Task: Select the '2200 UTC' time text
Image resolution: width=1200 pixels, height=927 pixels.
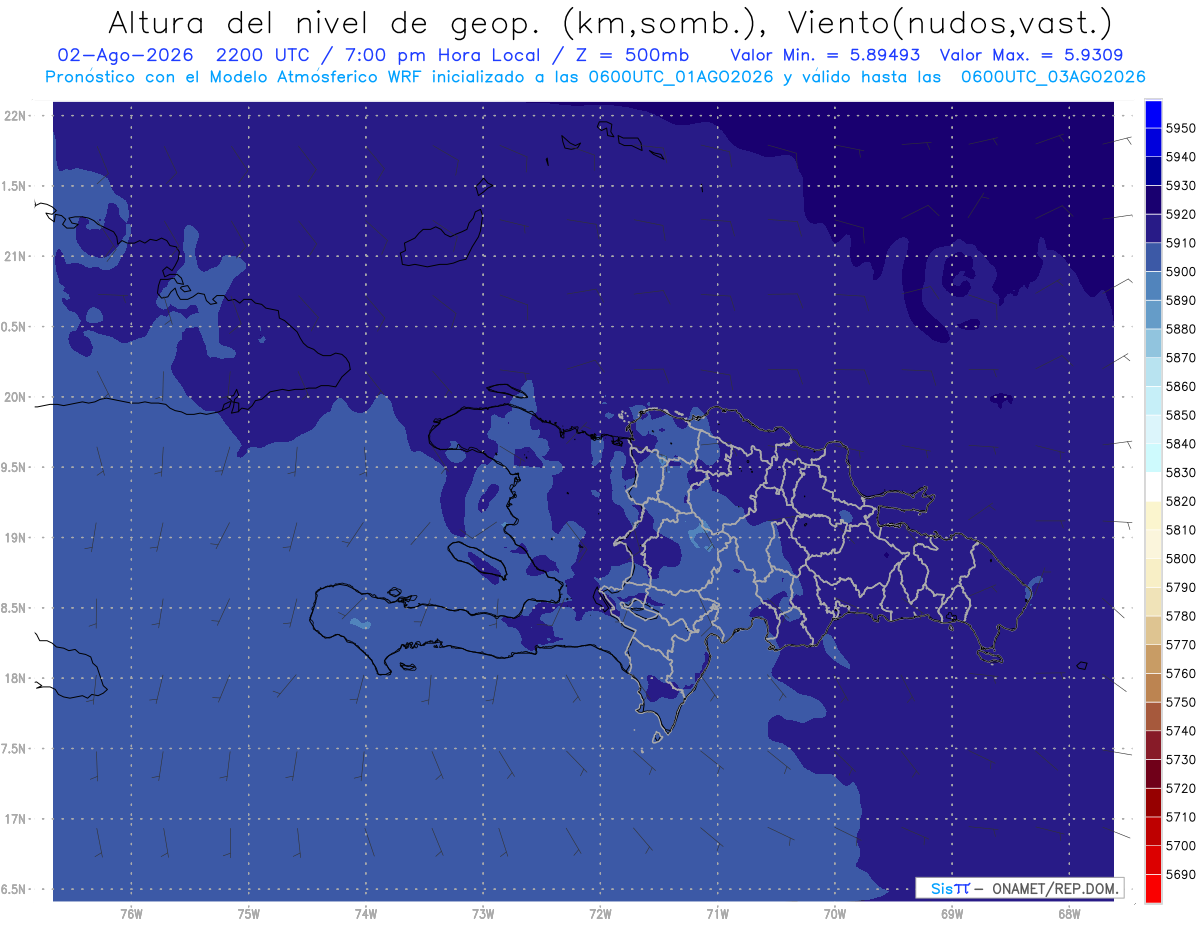Action: (277, 55)
